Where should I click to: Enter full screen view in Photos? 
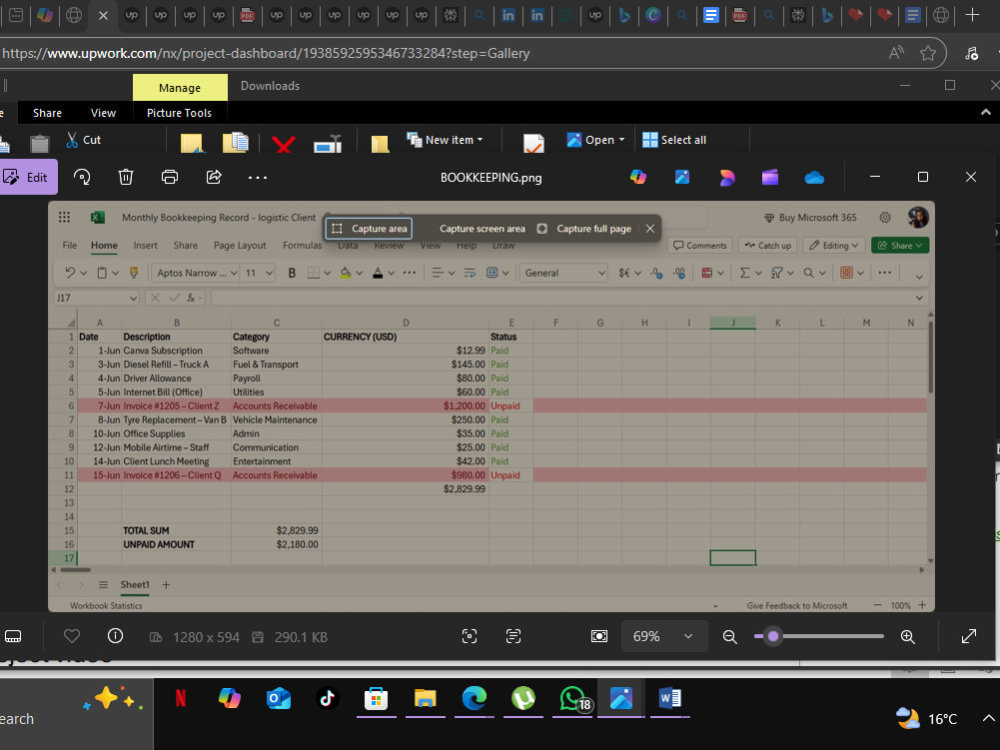969,636
